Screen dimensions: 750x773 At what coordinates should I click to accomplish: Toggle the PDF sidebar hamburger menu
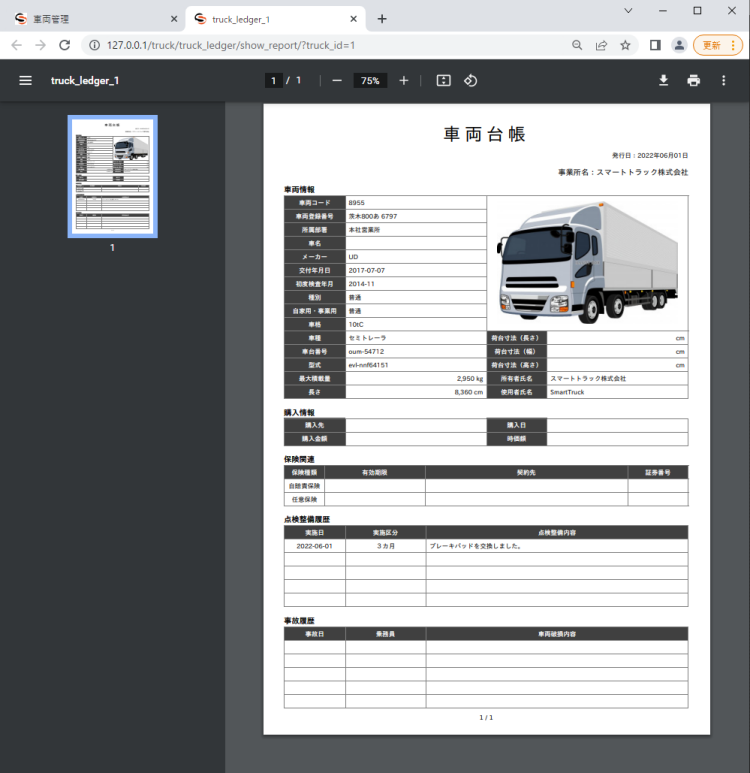coord(25,80)
